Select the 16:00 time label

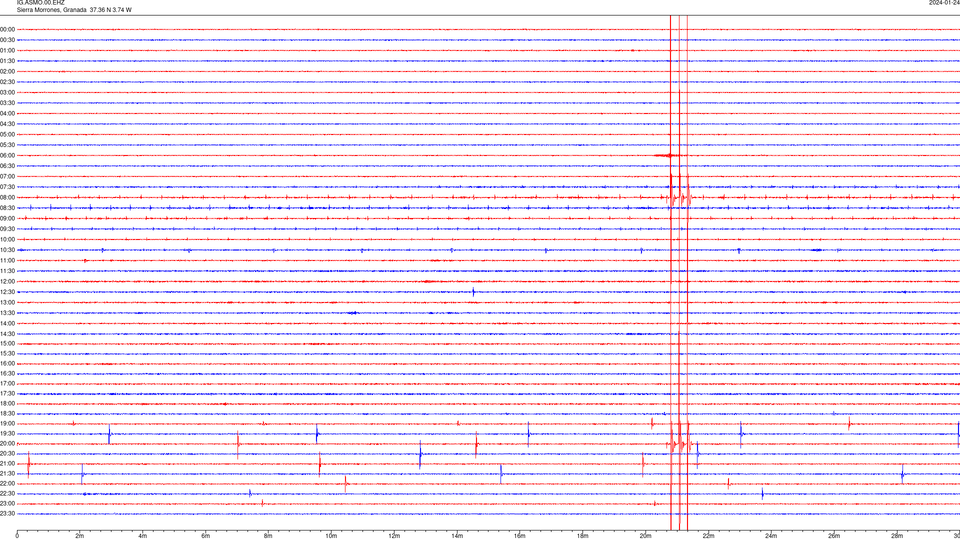coord(7,364)
